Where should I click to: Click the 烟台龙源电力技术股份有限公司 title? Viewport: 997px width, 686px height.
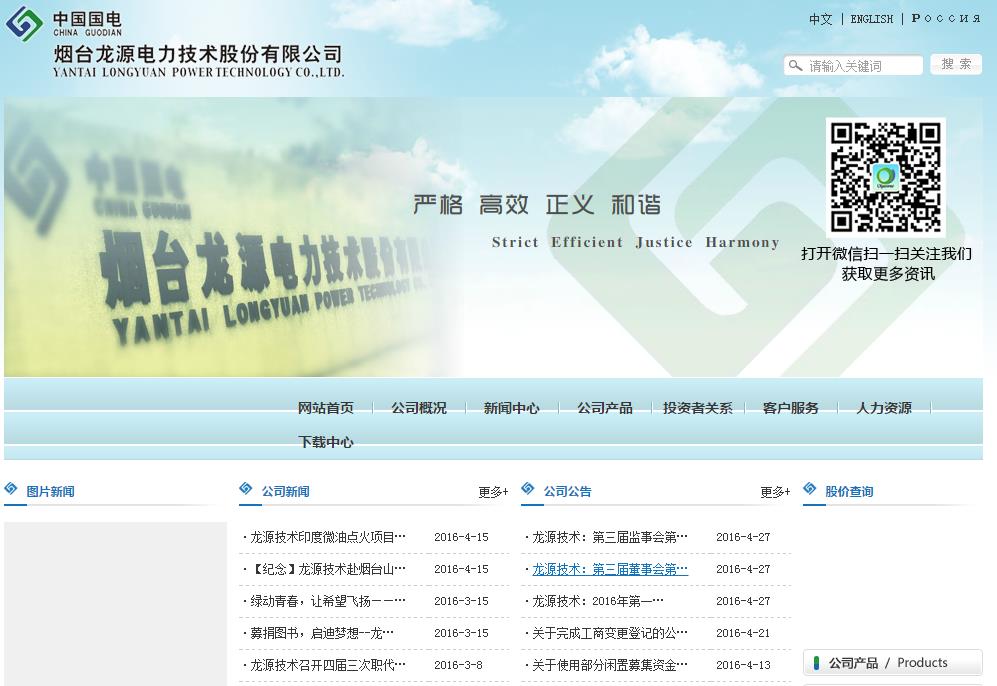click(x=198, y=54)
